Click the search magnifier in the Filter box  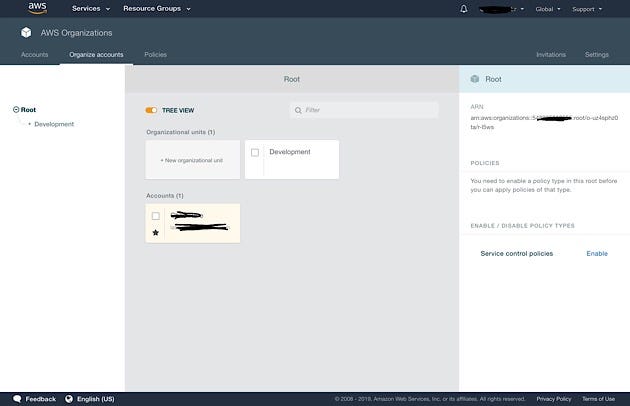point(298,110)
